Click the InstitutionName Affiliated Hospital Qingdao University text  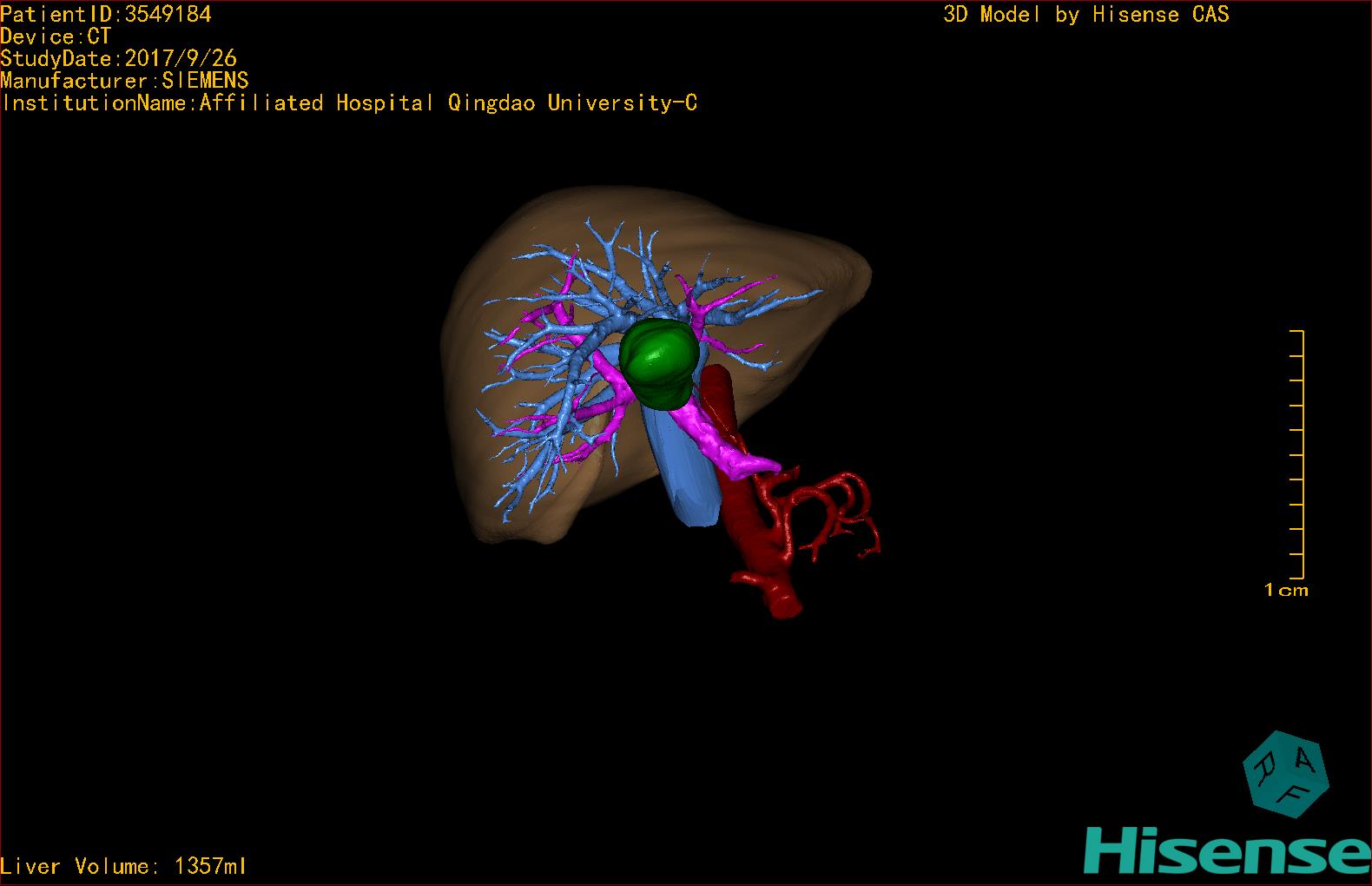[x=349, y=102]
